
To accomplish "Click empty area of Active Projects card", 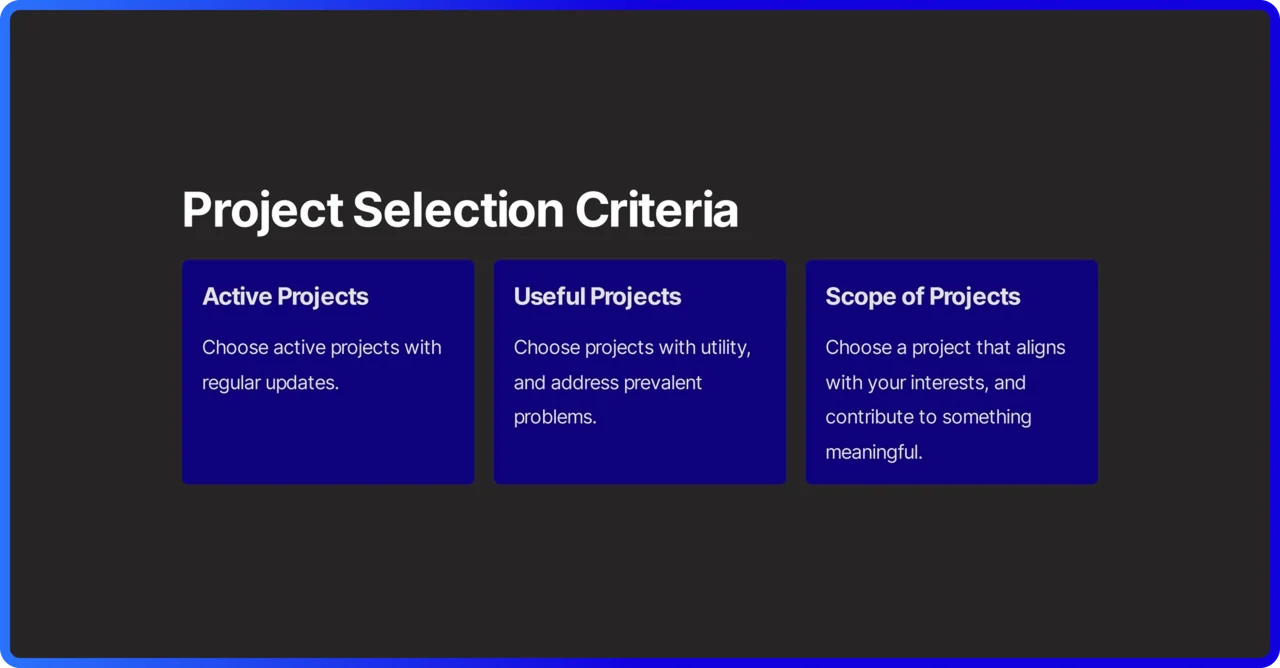I will 328,440.
